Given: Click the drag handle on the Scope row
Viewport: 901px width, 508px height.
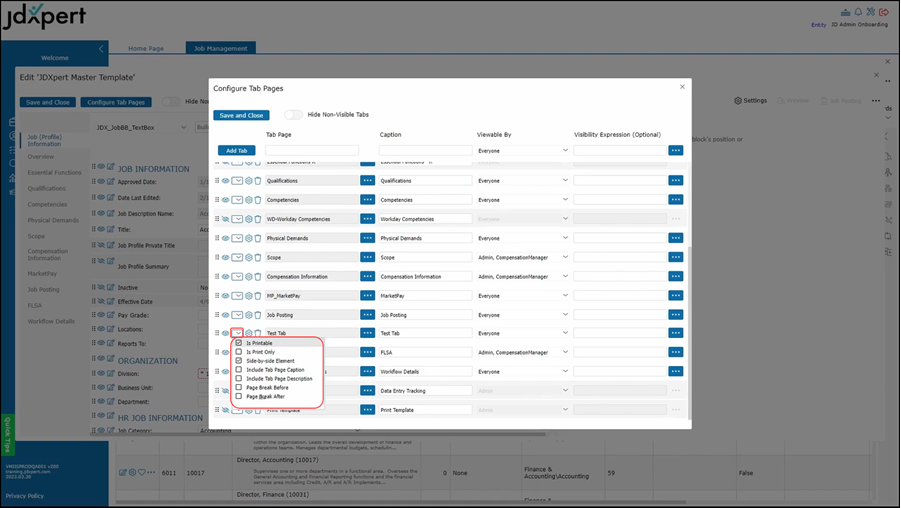Looking at the screenshot, I should (217, 258).
